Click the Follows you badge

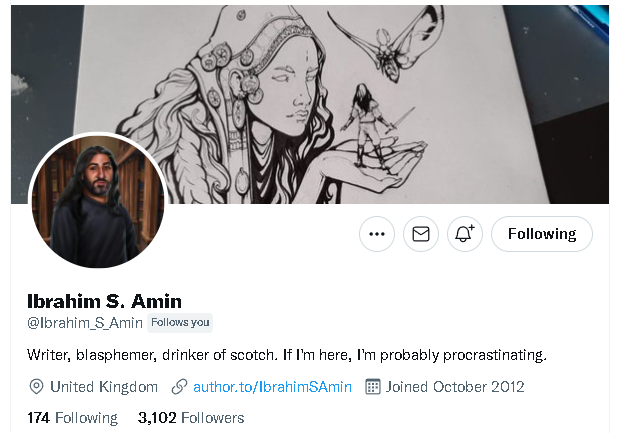180,323
